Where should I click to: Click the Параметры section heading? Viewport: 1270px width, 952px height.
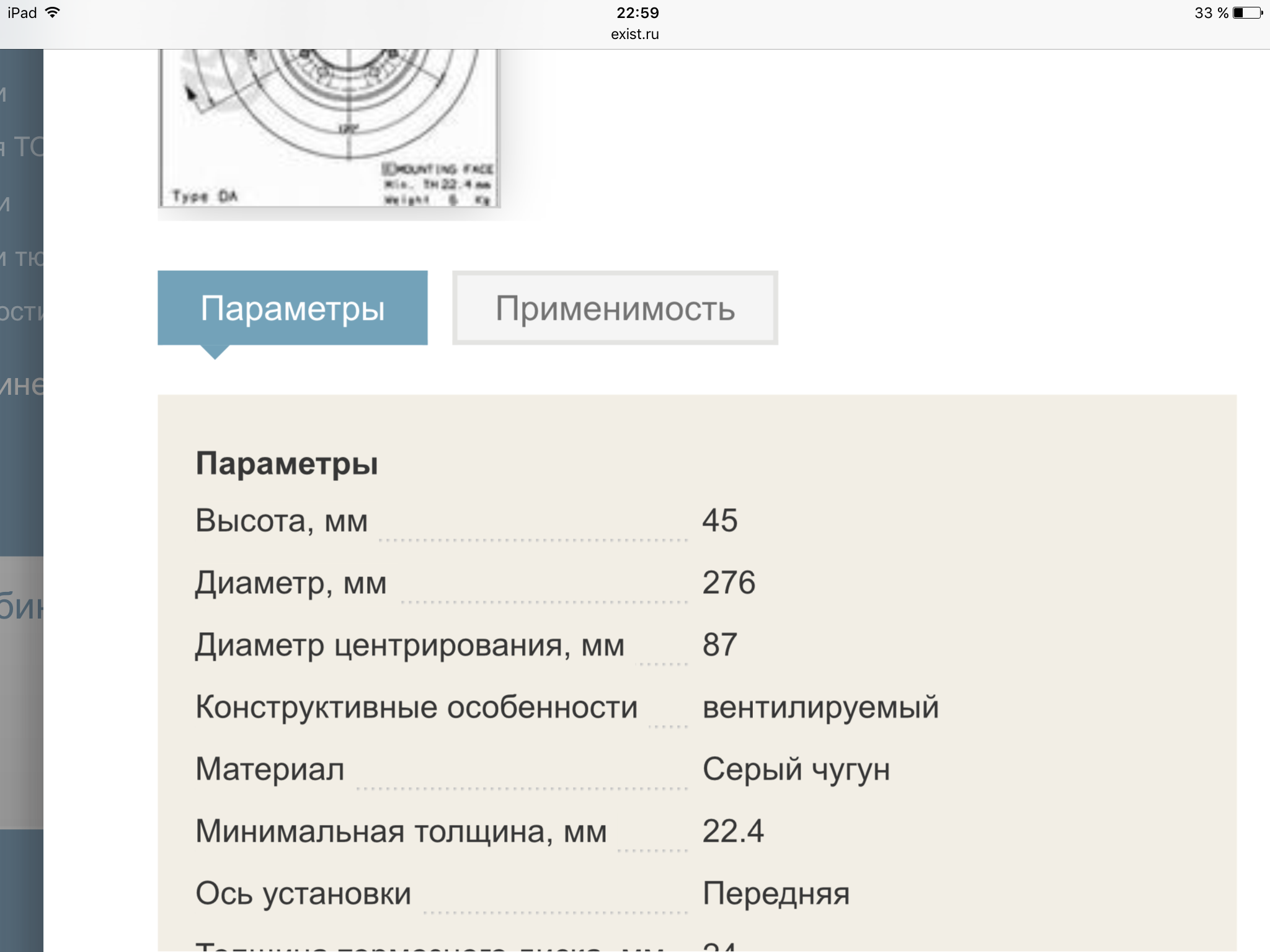click(286, 464)
